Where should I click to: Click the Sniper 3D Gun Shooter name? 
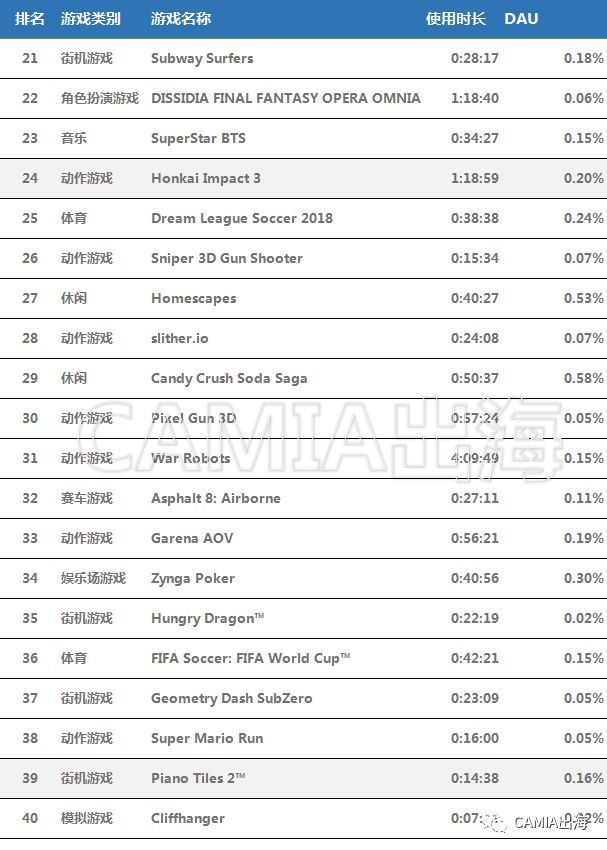click(x=227, y=258)
